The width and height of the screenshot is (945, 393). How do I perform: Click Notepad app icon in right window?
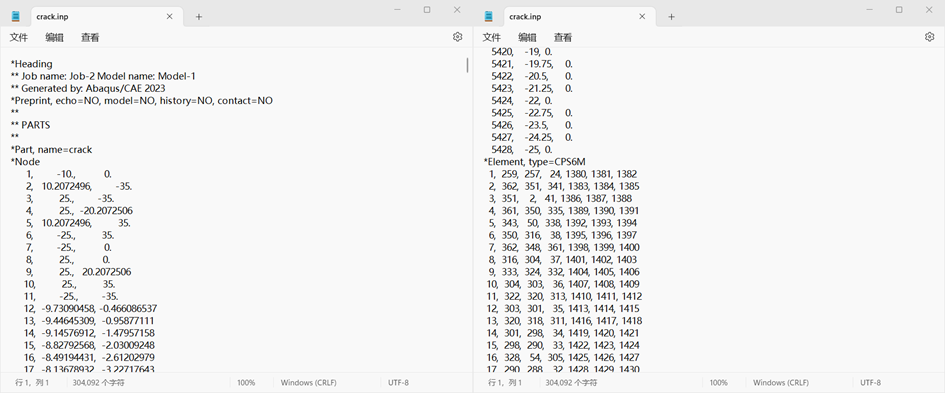(x=488, y=16)
